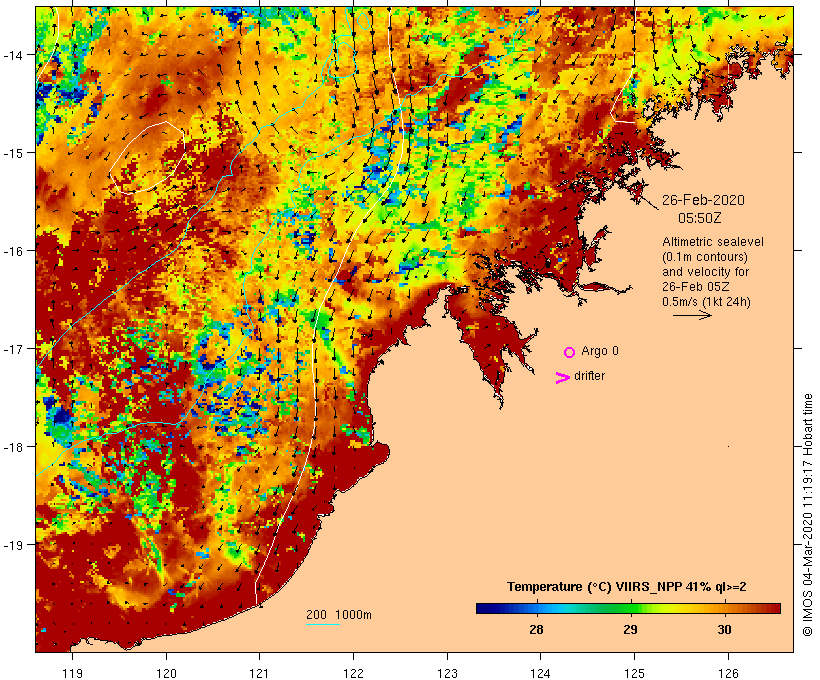Image resolution: width=820 pixels, height=680 pixels.
Task: Click the 126 longitude axis label
Action: click(x=728, y=673)
